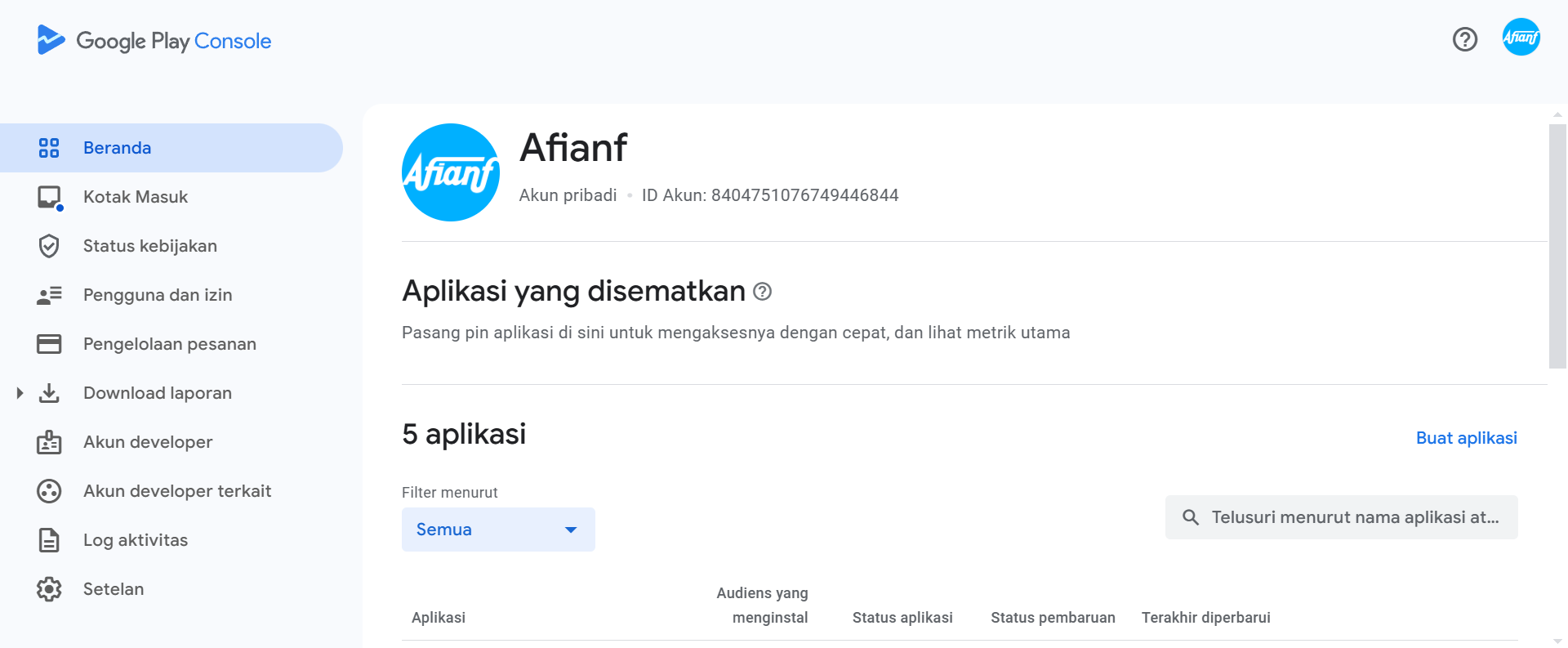This screenshot has width=1568, height=648.
Task: Click the large Afianf developer profile picture
Action: [451, 172]
